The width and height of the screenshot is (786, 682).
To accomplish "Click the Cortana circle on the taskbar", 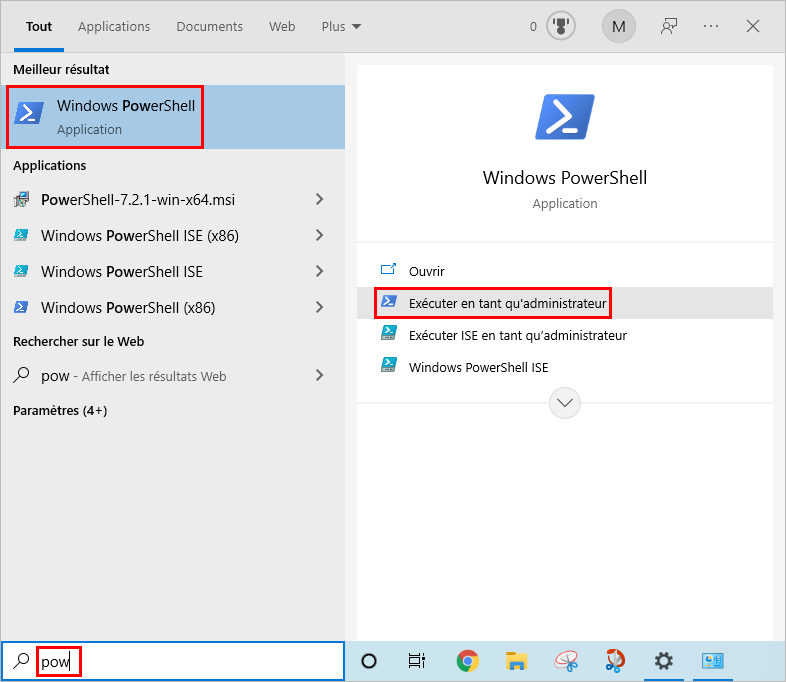I will point(369,661).
